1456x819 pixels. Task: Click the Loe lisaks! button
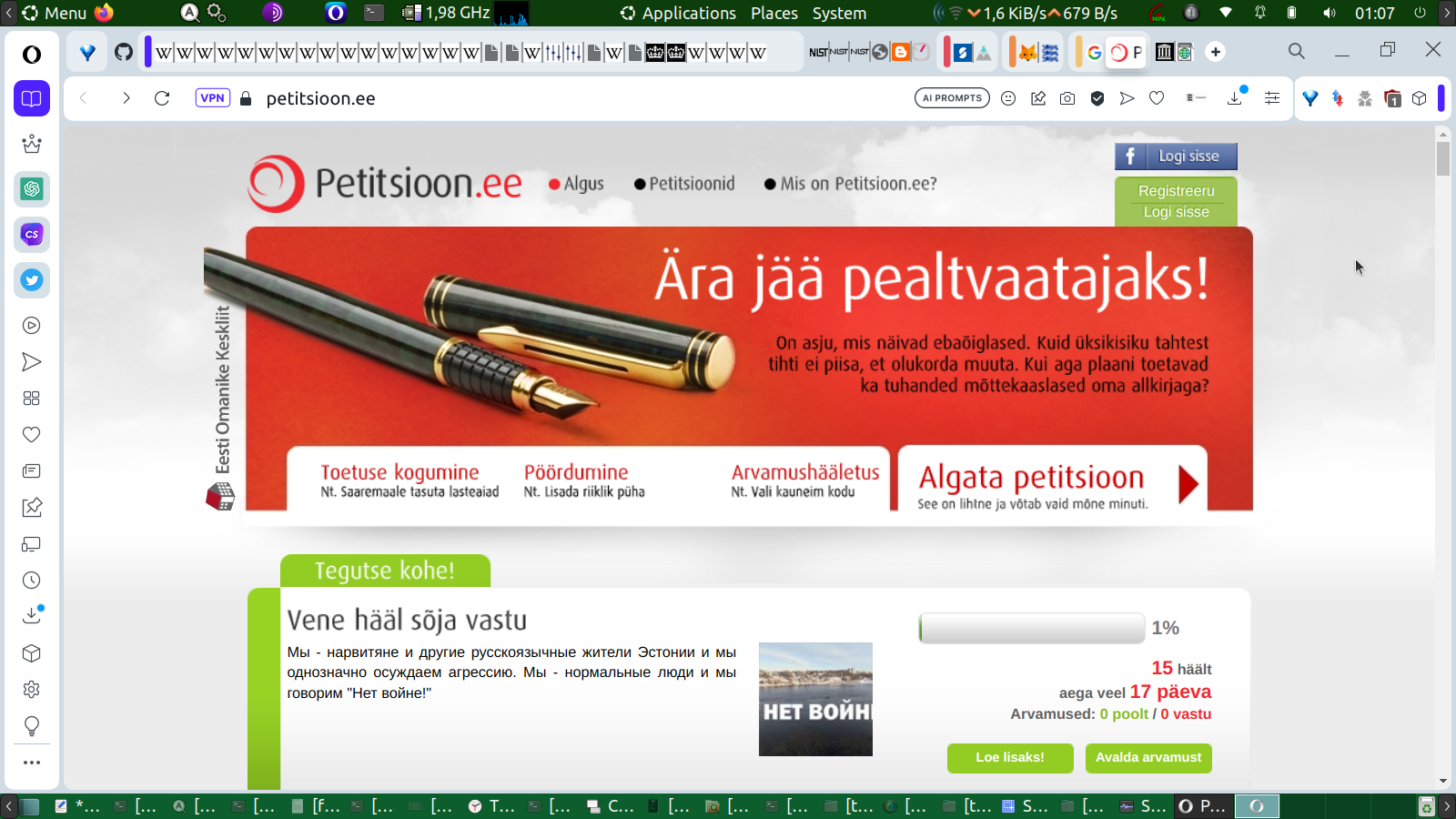click(1010, 758)
